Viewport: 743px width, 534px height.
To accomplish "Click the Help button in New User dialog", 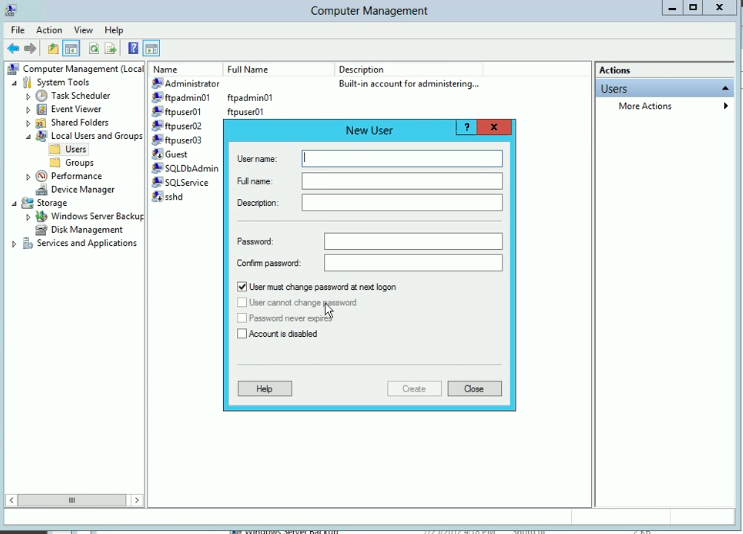I will [x=264, y=389].
